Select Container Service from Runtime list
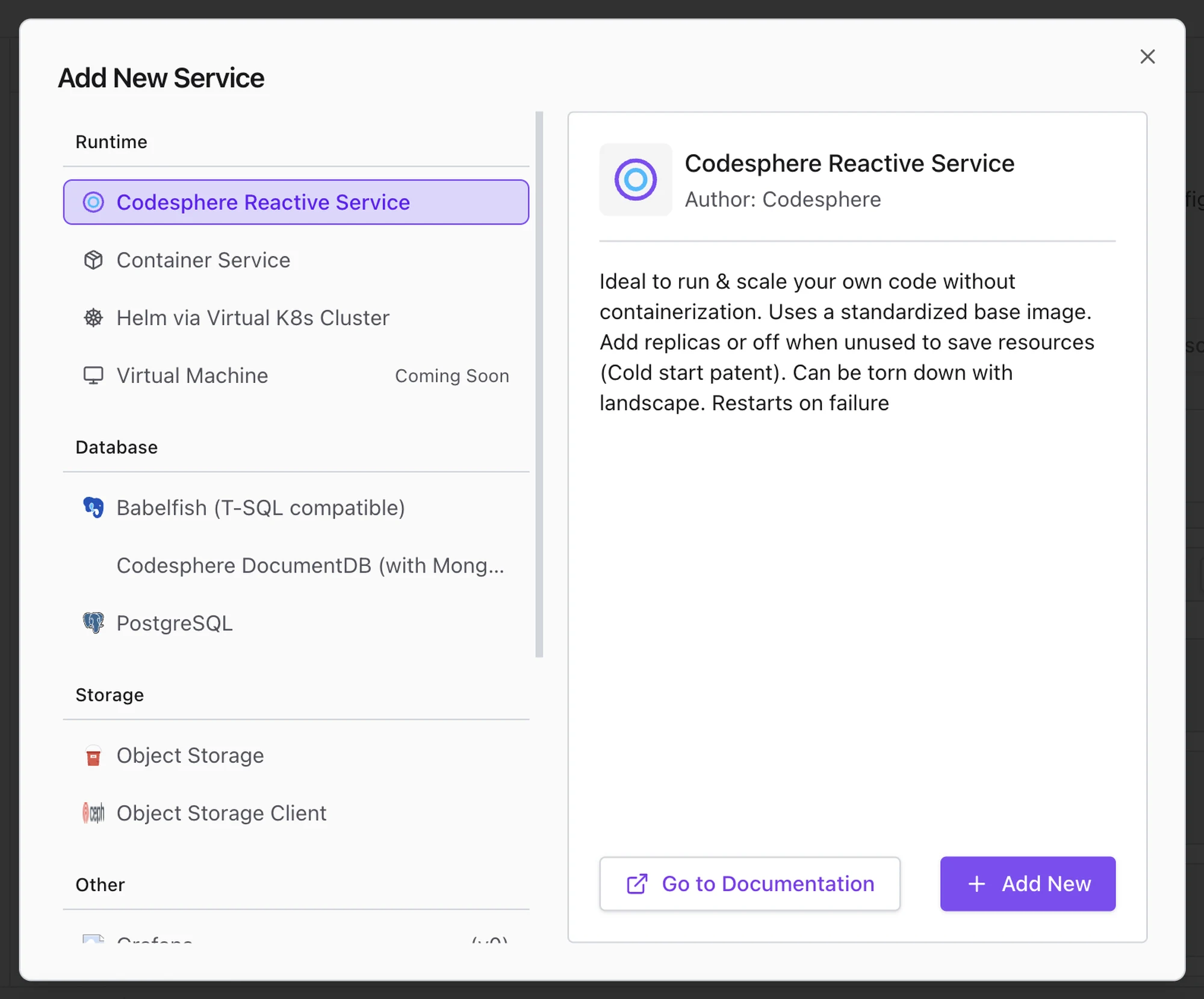1204x999 pixels. coord(296,260)
